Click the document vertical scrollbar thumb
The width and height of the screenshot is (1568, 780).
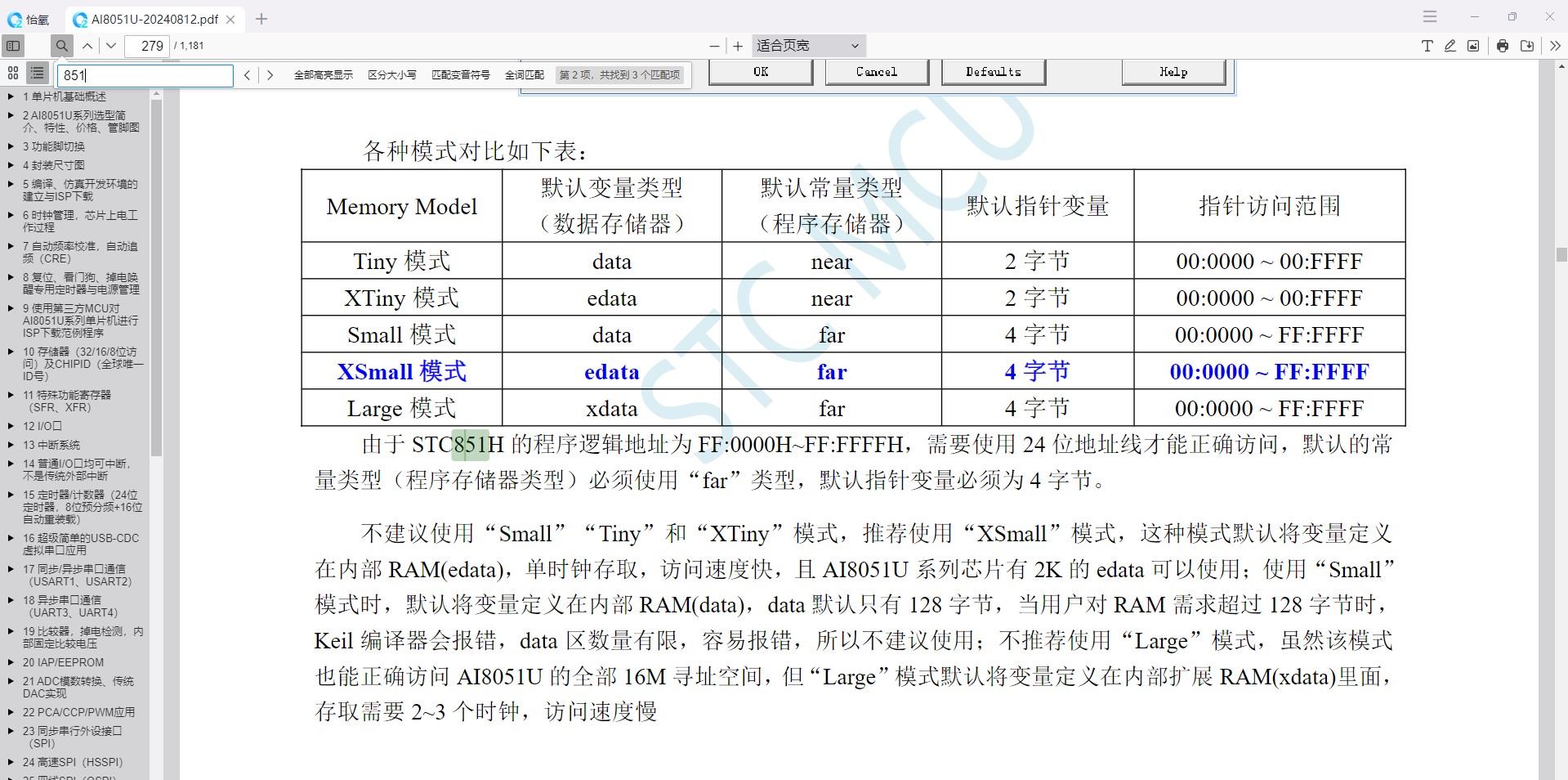tap(1561, 255)
